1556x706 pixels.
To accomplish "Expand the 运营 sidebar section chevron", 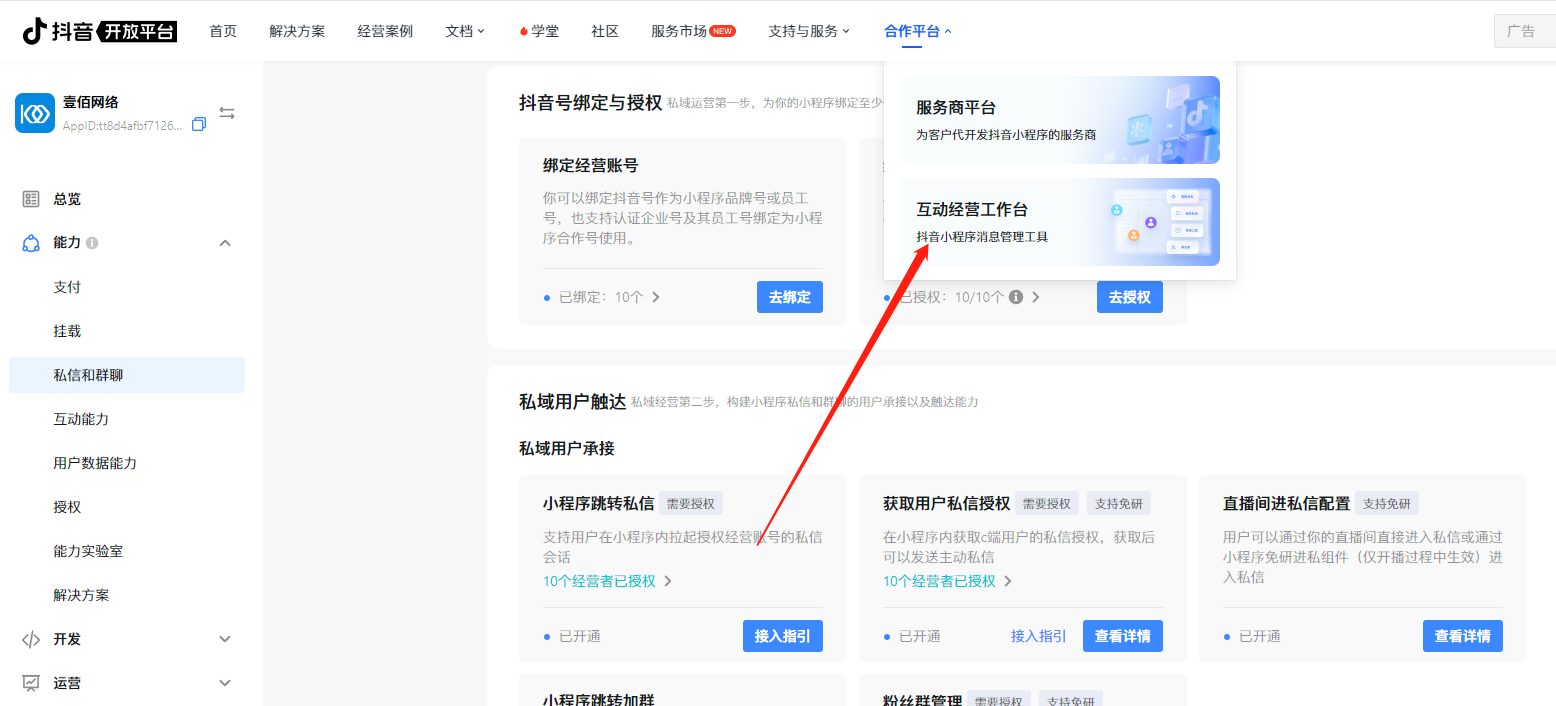I will pos(225,683).
